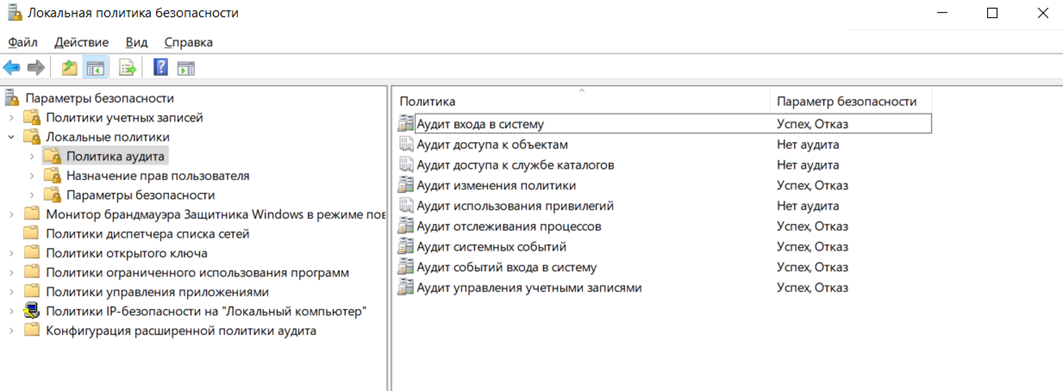Click the Аудит управления учетными записями policy icon
This screenshot has height=391, width=1063.
click(x=405, y=287)
